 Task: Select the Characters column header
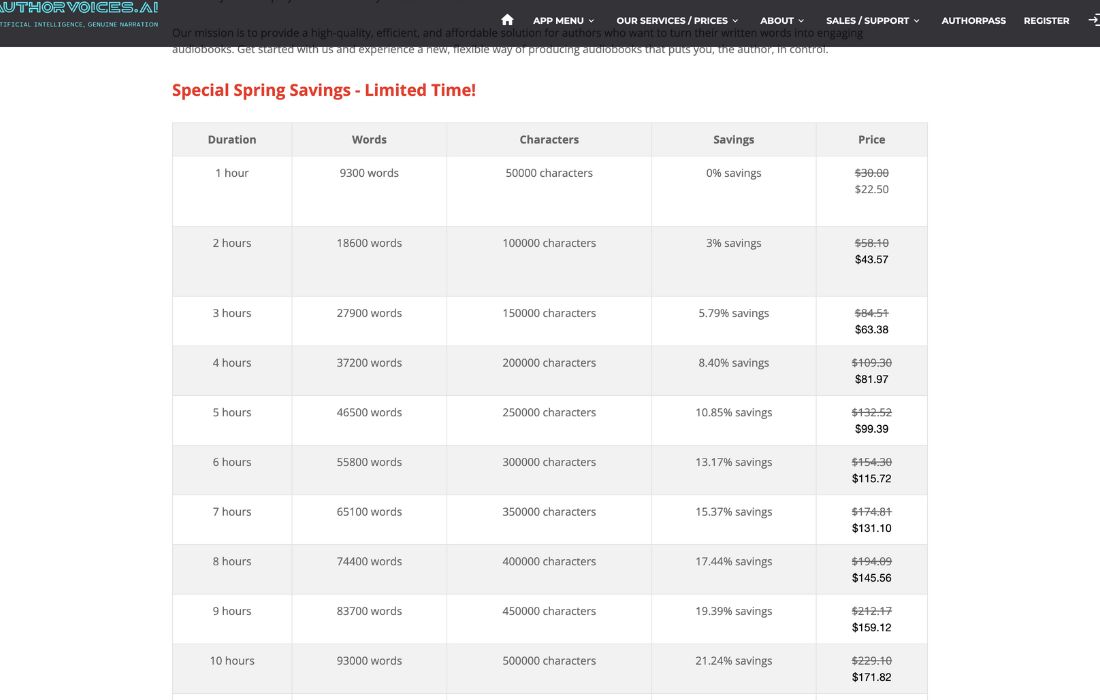pos(549,140)
